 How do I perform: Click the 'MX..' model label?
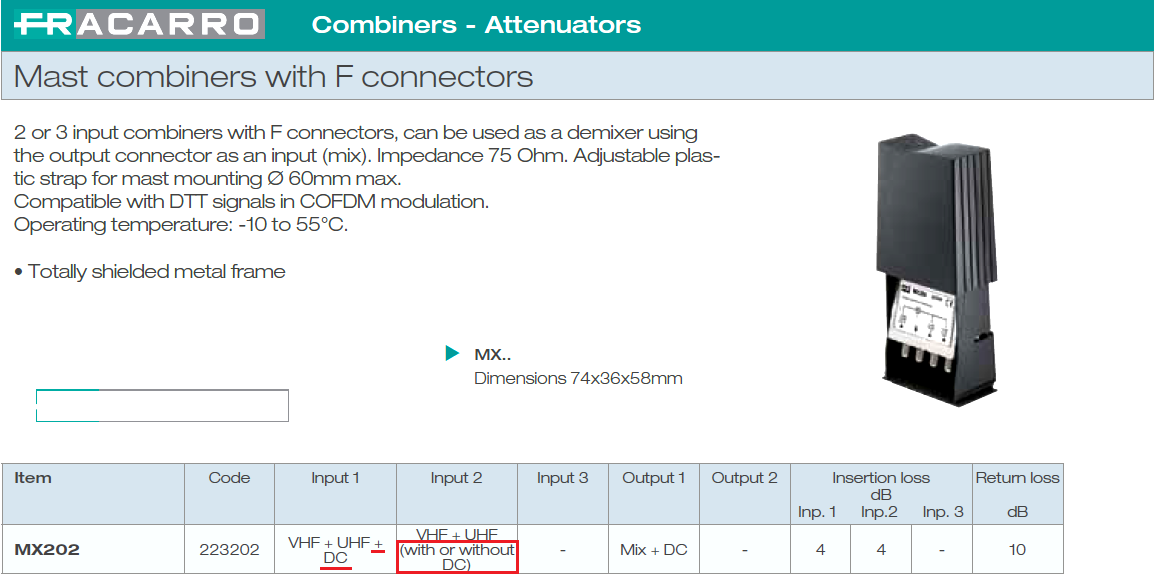pos(493,355)
